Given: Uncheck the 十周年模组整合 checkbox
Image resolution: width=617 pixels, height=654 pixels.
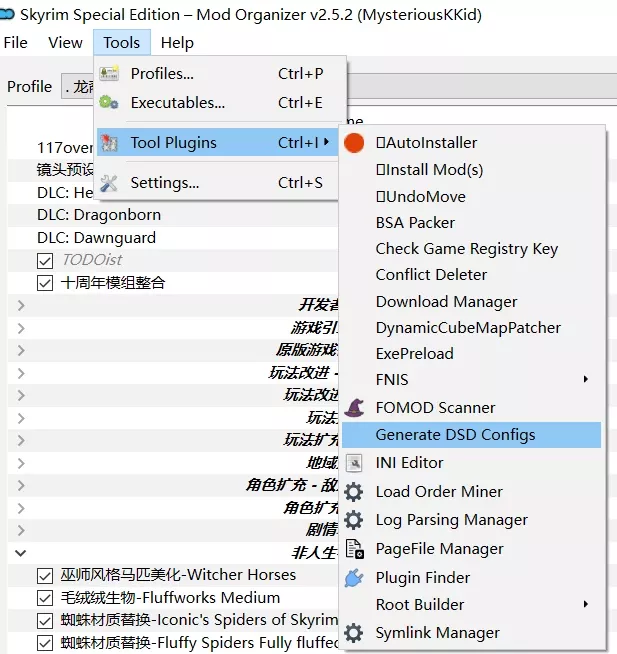Looking at the screenshot, I should point(45,283).
